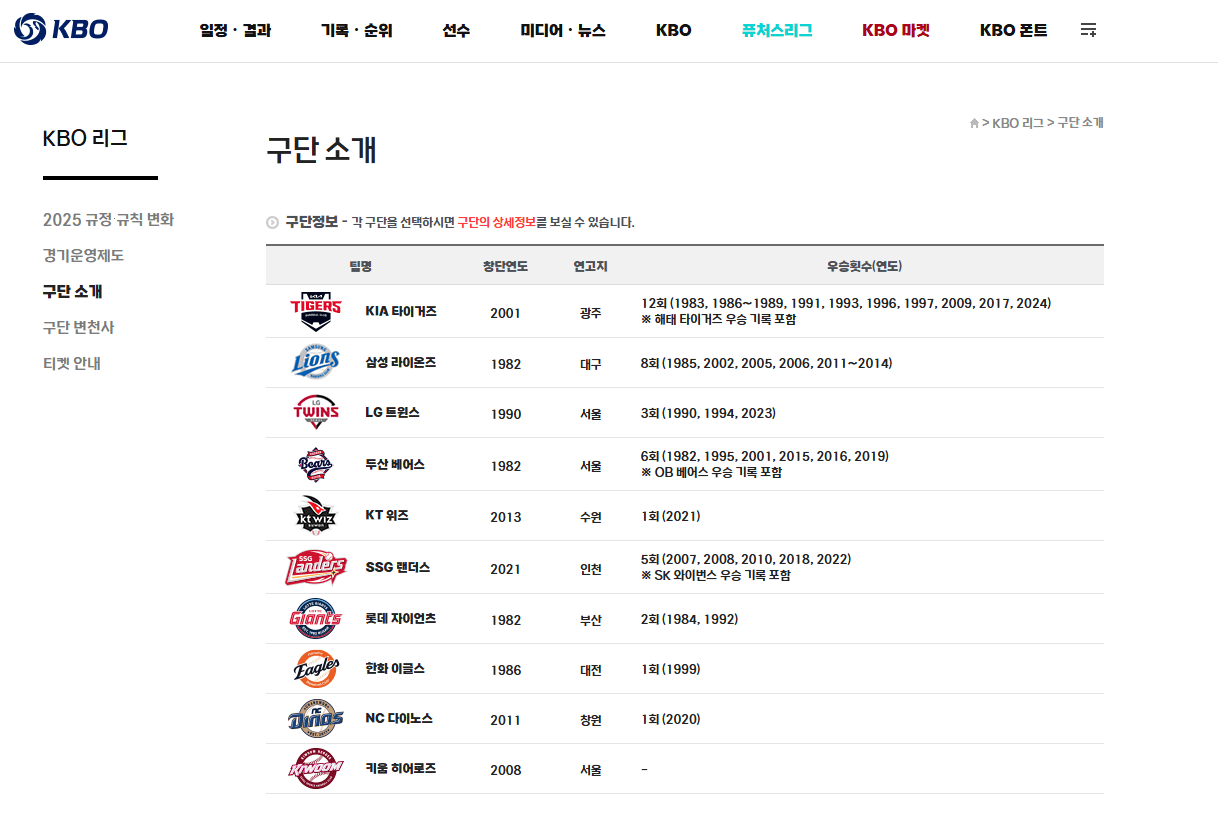Image resolution: width=1218 pixels, height=836 pixels.
Task: Open KT 위즈 team details
Action: pyautogui.click(x=387, y=515)
